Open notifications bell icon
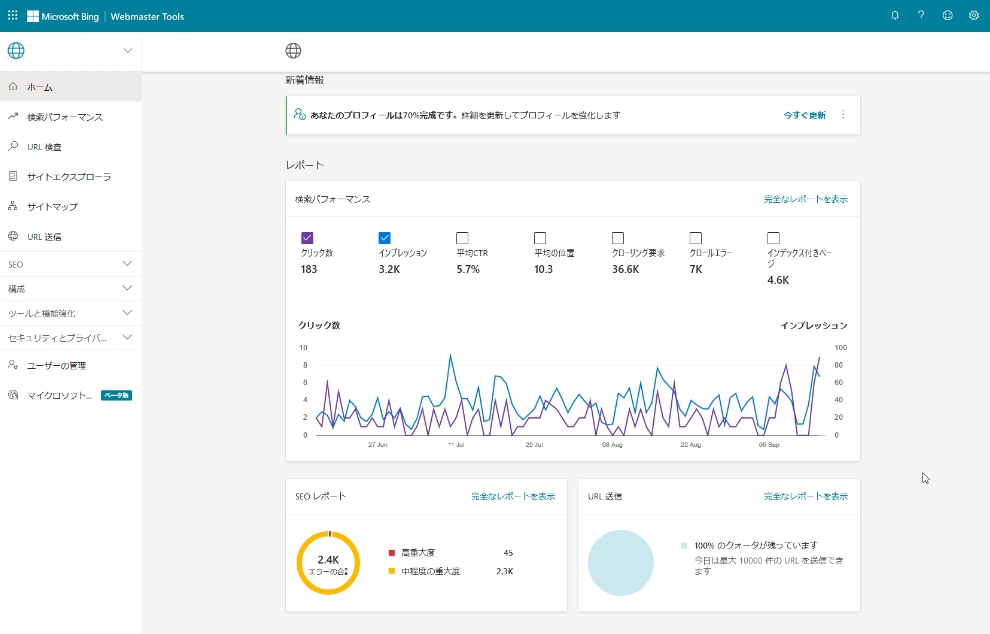Screen dimensions: 990x634 tap(895, 15)
